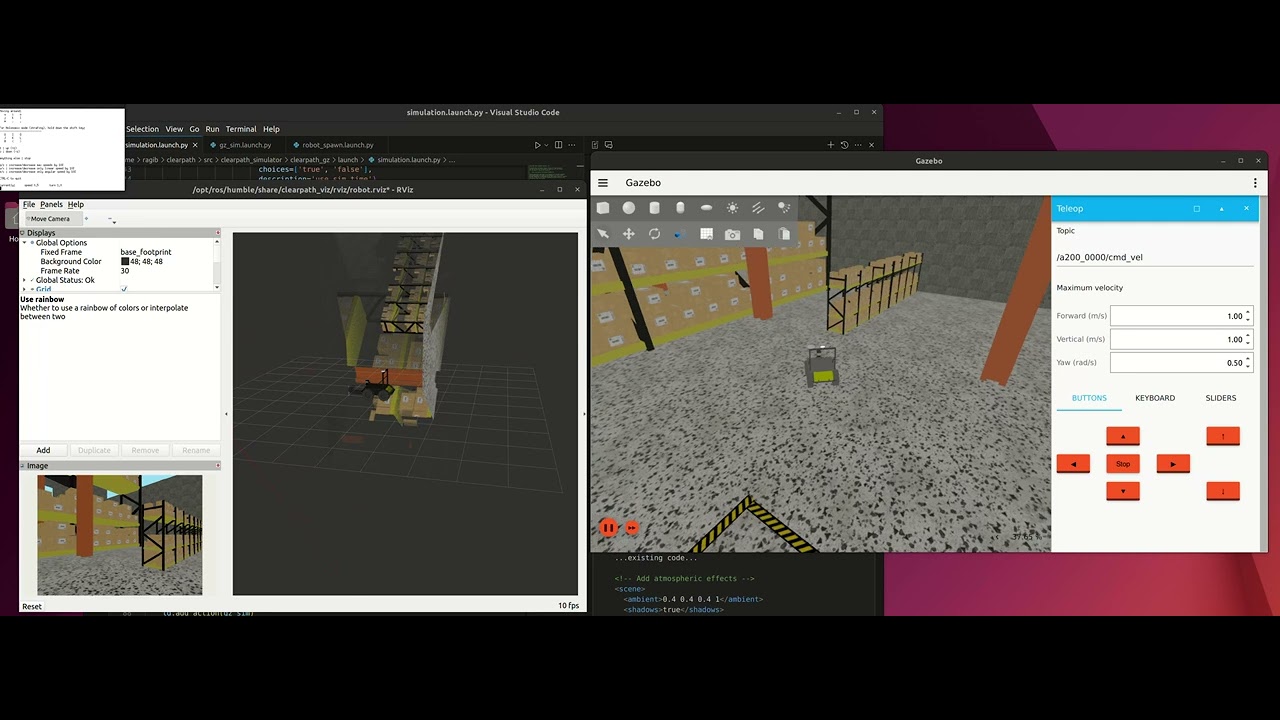This screenshot has width=1280, height=720.
Task: Insert a cylinder shape in Gazebo
Action: [655, 208]
